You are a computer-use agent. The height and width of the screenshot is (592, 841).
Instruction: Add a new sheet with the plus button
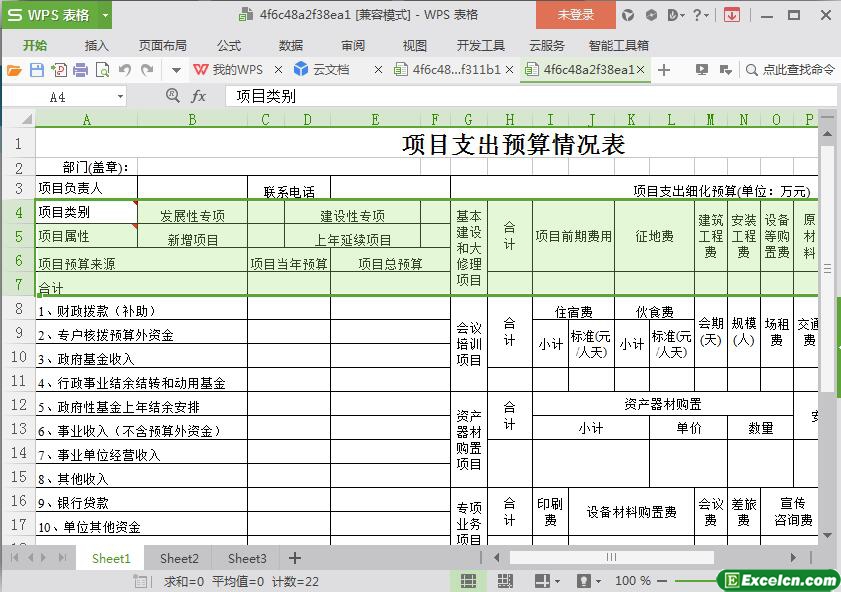click(x=294, y=558)
